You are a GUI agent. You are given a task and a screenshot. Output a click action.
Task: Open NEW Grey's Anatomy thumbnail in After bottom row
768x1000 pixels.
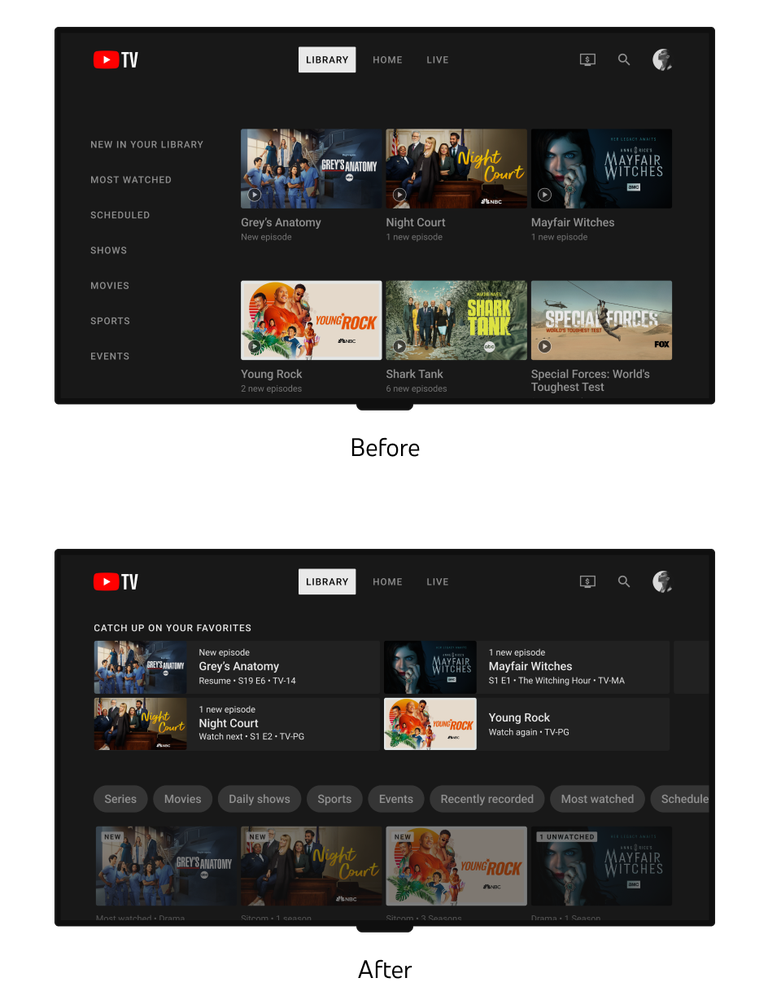tap(166, 866)
